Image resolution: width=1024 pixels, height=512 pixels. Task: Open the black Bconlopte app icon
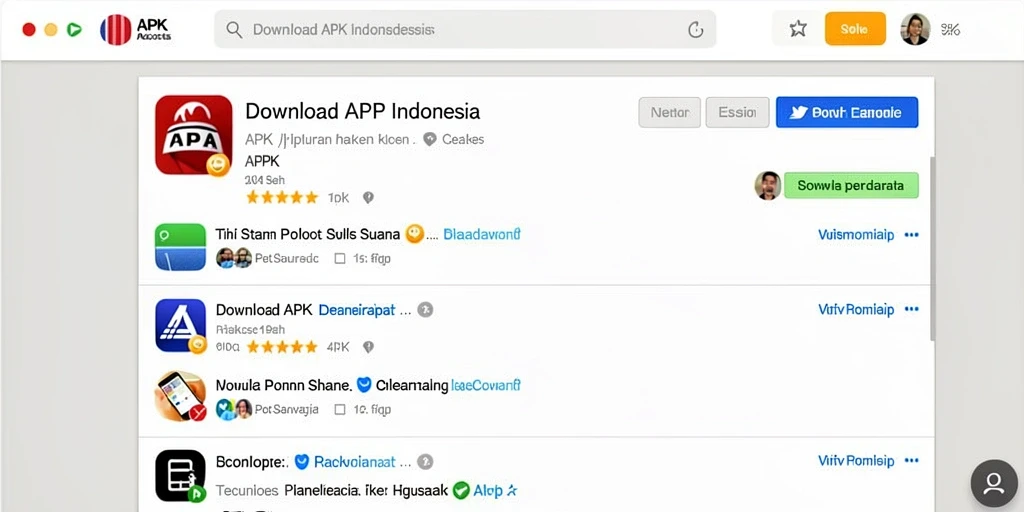(180, 475)
